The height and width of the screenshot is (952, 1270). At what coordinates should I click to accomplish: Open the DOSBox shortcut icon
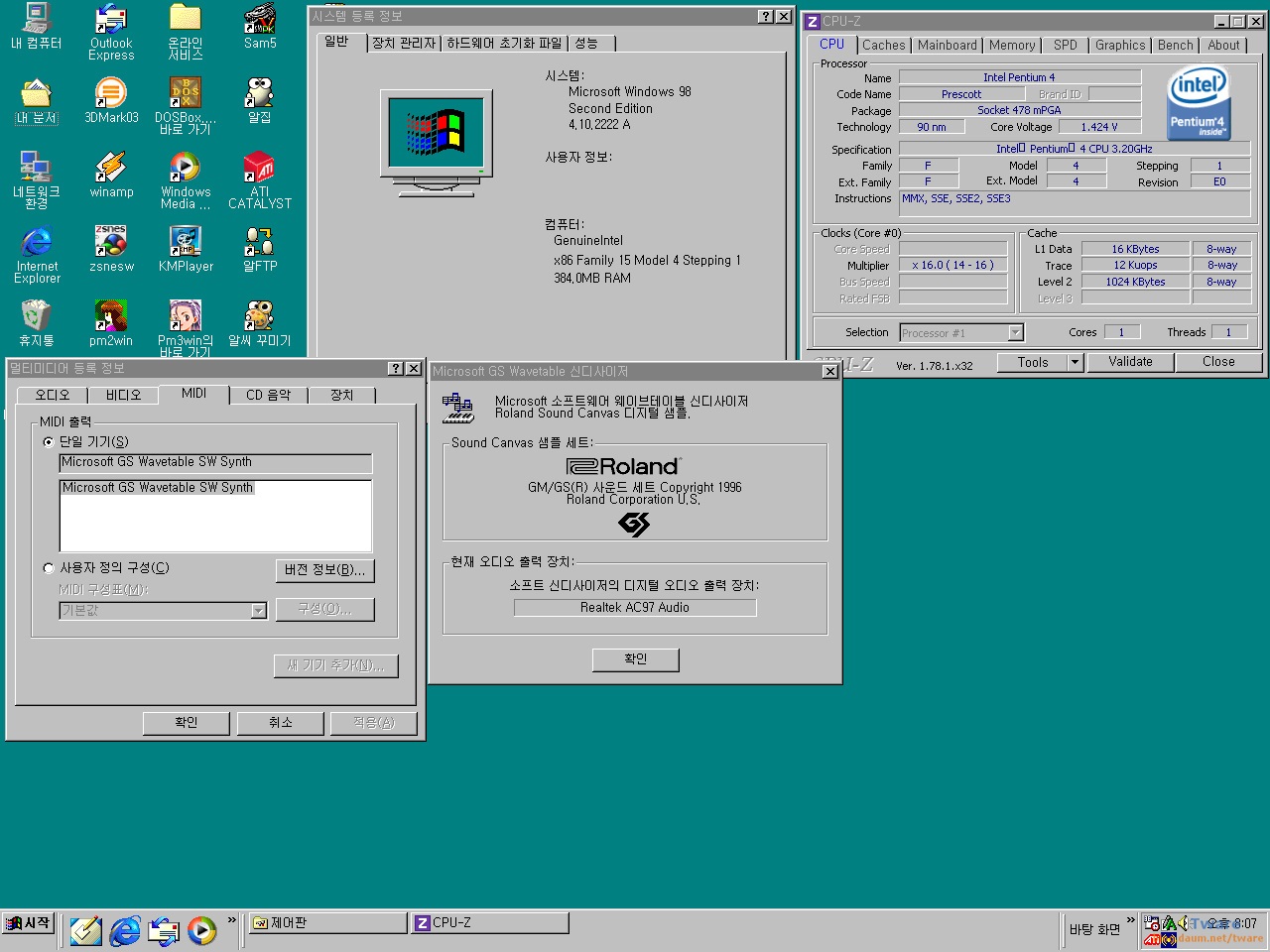(x=186, y=106)
